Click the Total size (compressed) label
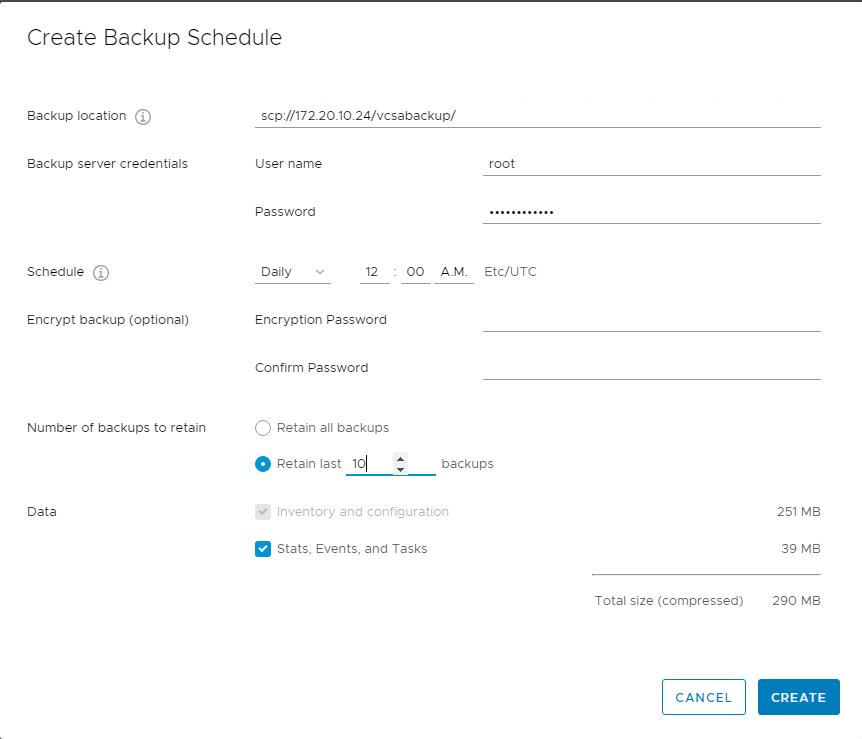 click(x=668, y=600)
